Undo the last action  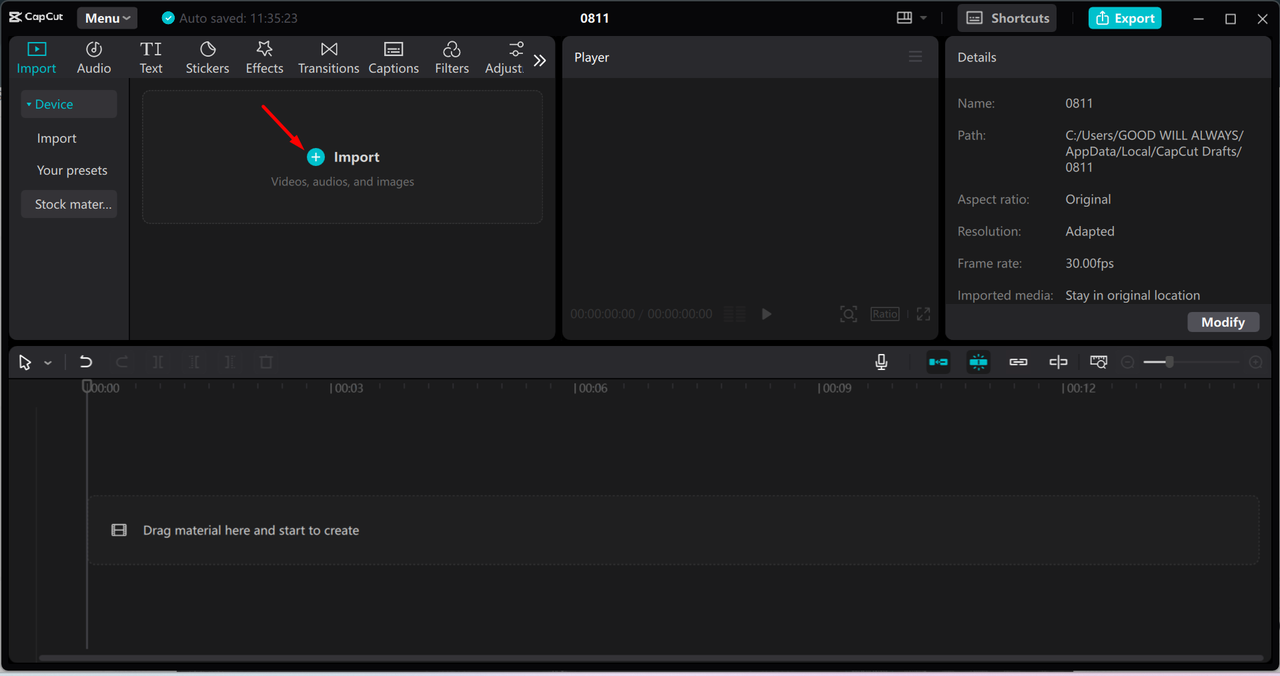(x=86, y=362)
